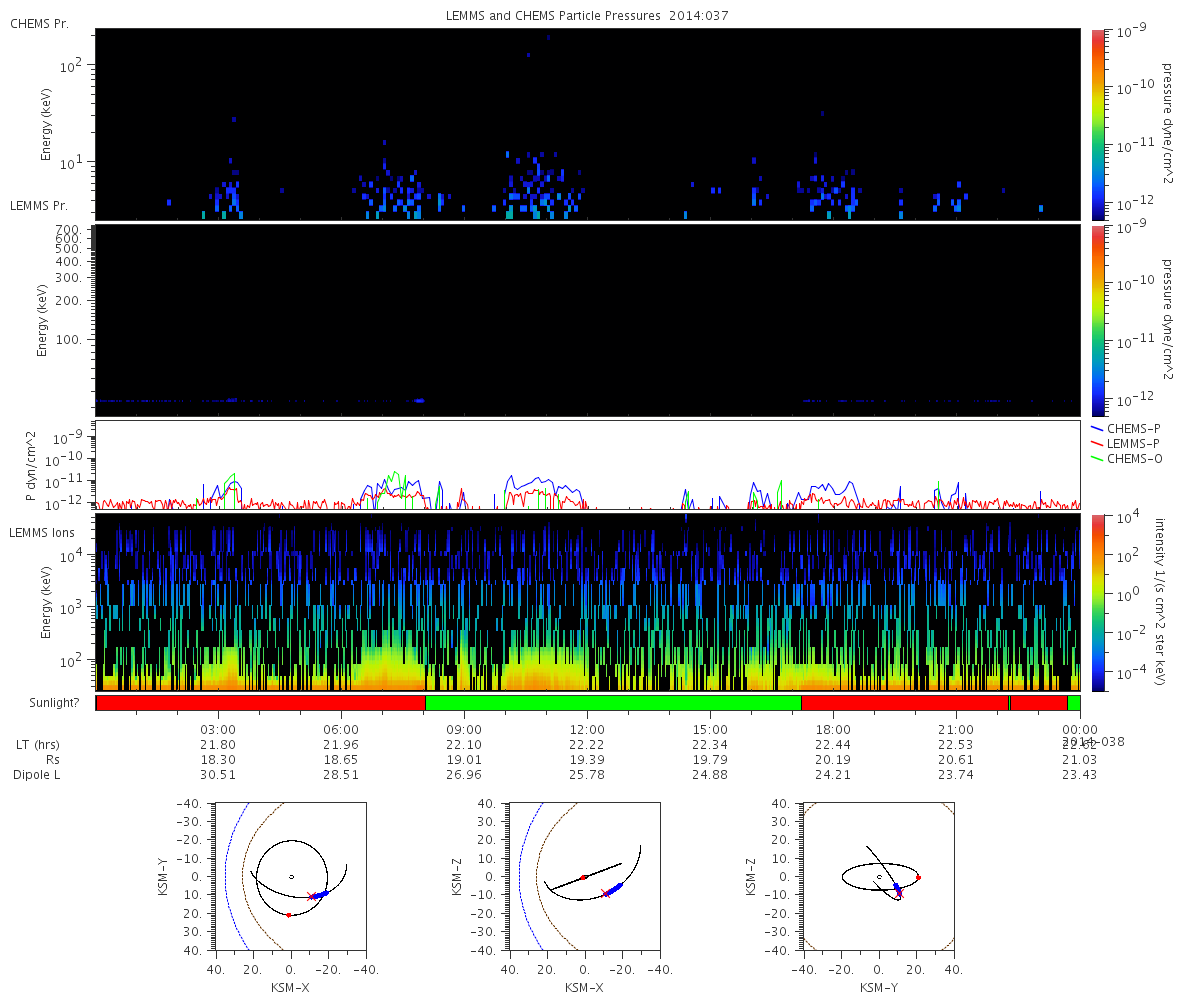Click the top CHEMS pressure color bar
1200x1000 pixels.
tap(1098, 124)
